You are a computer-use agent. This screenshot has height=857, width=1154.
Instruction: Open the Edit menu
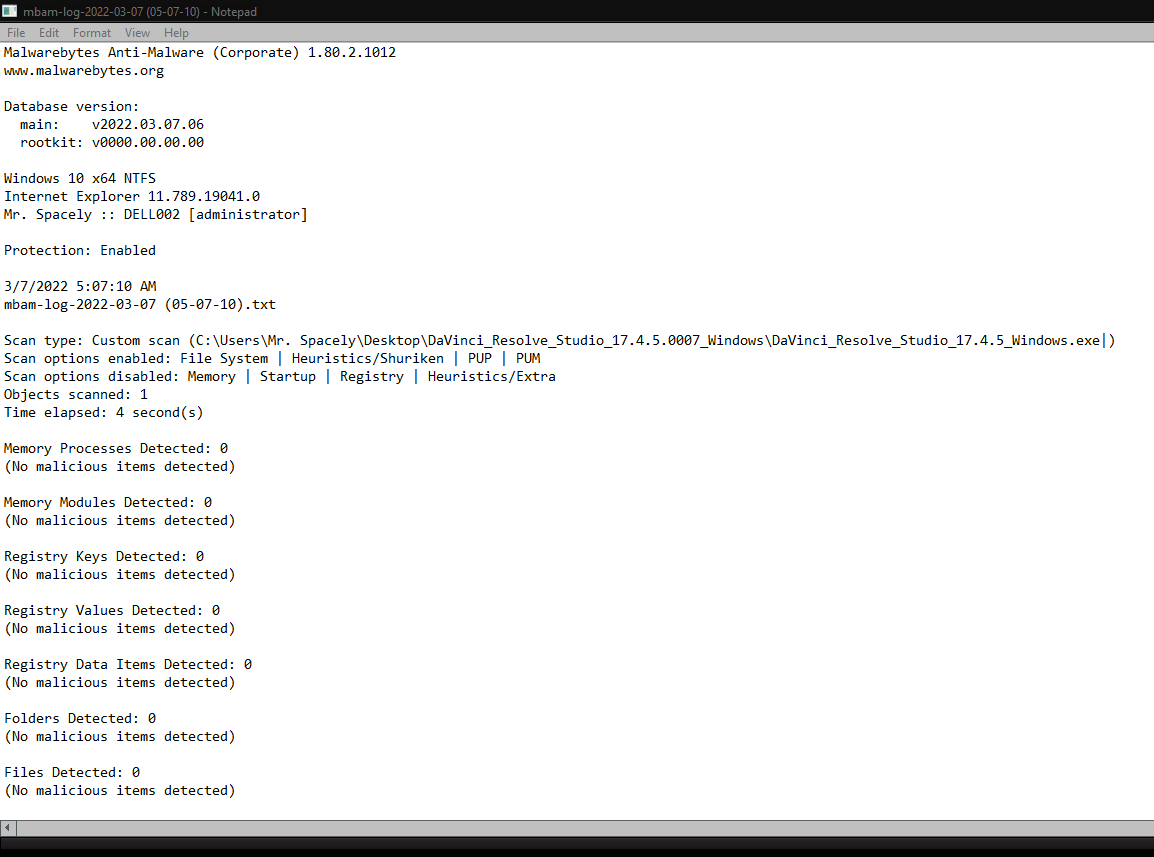(x=49, y=32)
